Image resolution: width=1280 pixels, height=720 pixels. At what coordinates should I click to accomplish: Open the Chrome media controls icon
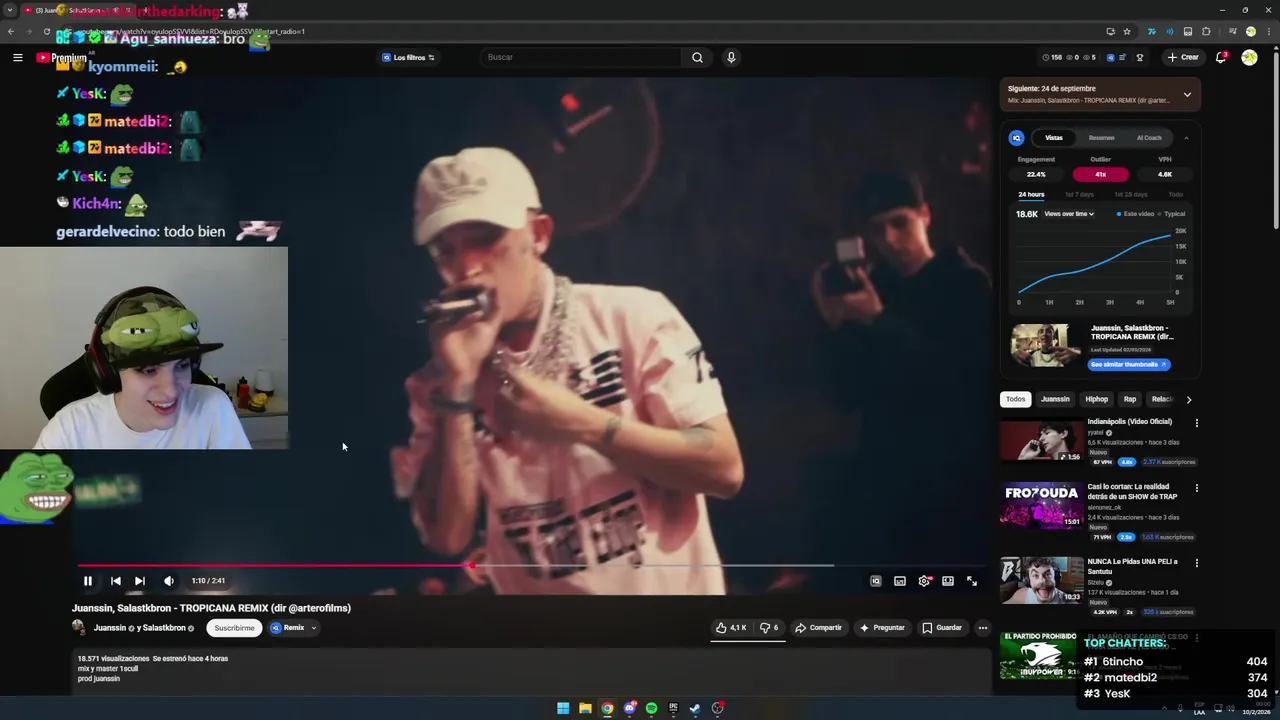pyautogui.click(x=1232, y=31)
